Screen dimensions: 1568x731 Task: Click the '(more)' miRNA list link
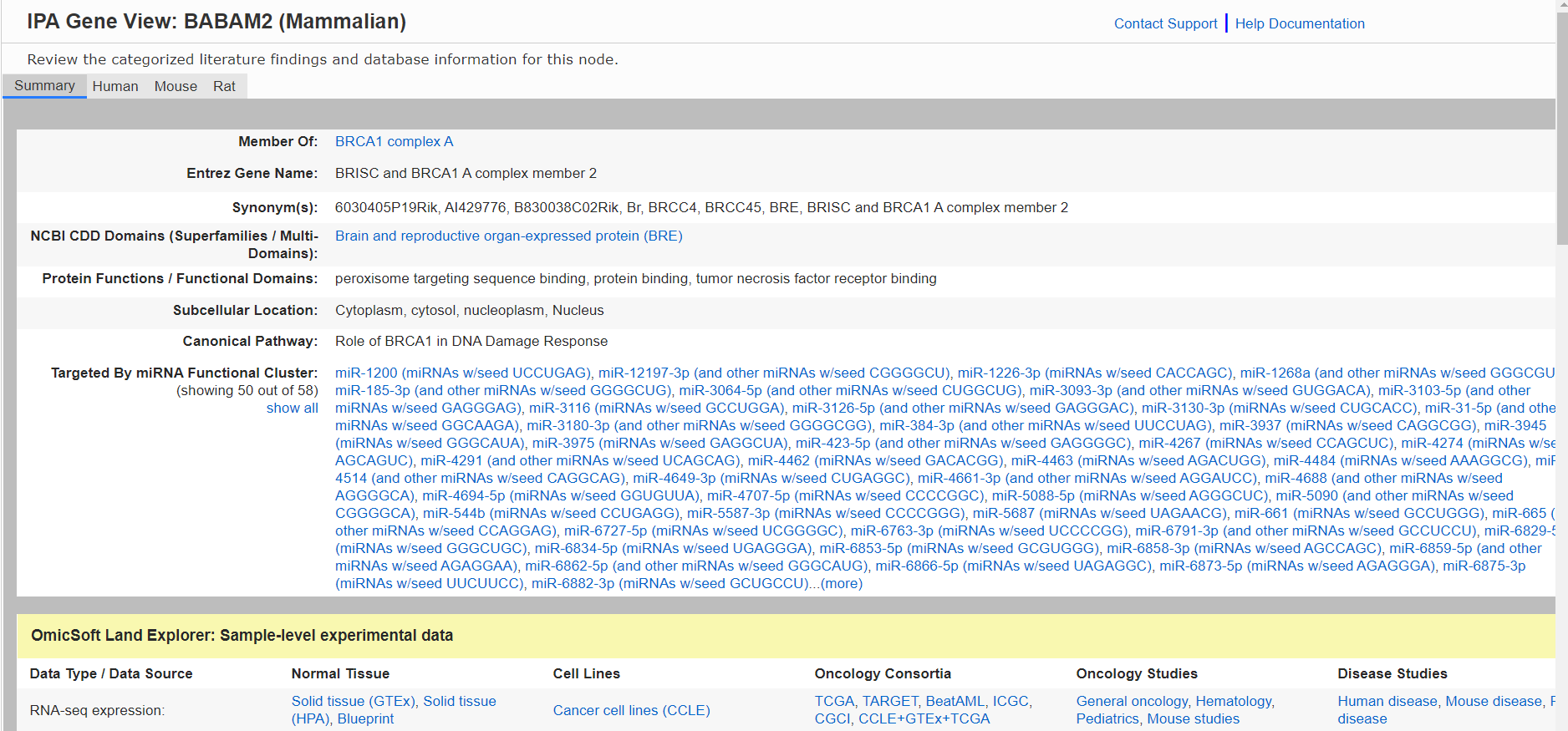pyautogui.click(x=842, y=583)
